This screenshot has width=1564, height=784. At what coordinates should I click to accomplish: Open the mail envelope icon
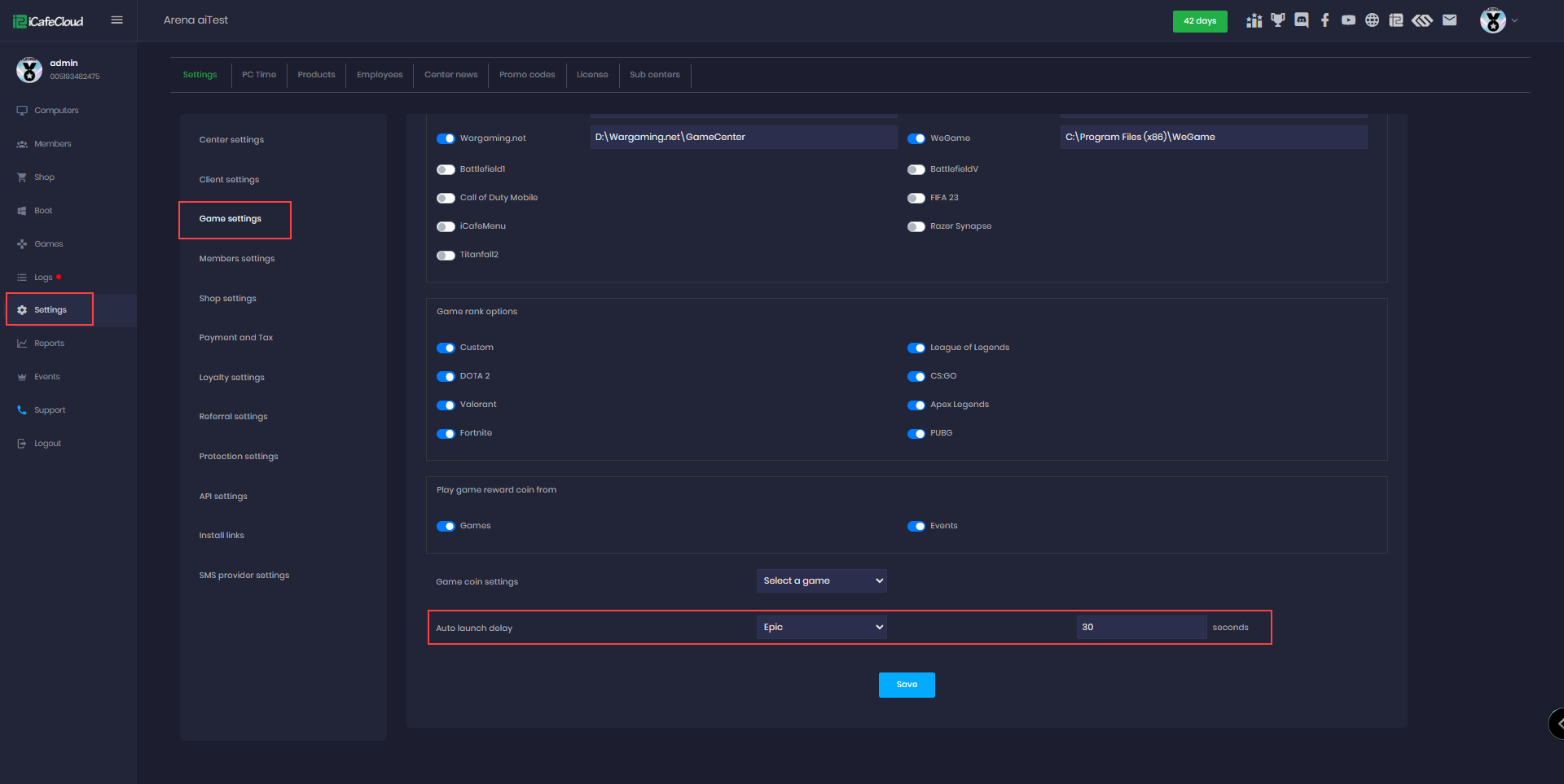(1449, 20)
